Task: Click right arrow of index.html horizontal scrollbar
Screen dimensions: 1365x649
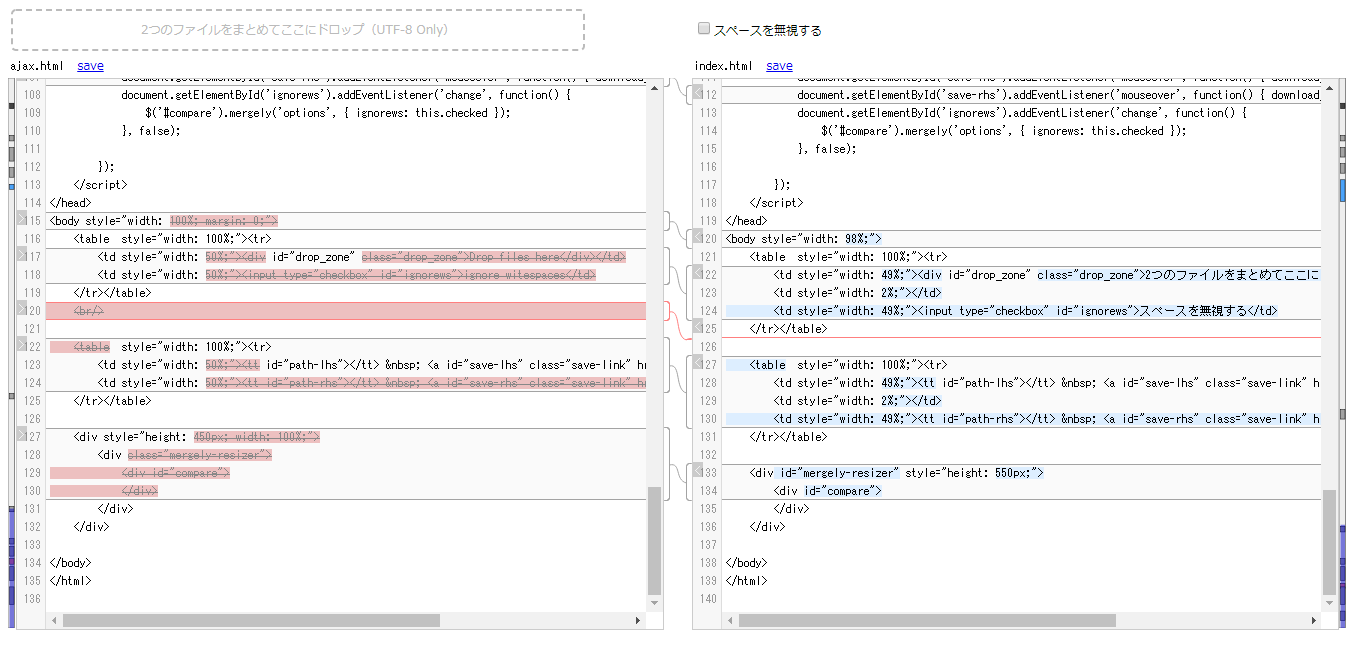Action: pos(1313,621)
